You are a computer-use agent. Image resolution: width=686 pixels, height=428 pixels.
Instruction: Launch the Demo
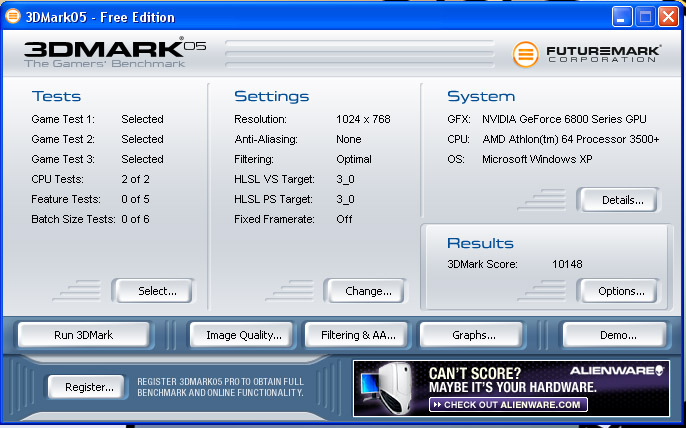615,335
